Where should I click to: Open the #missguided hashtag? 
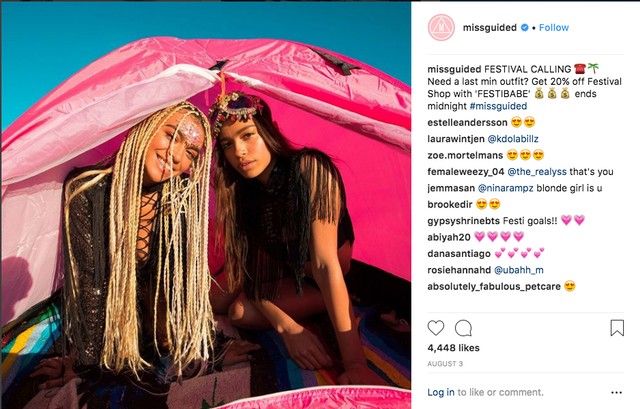[498, 106]
